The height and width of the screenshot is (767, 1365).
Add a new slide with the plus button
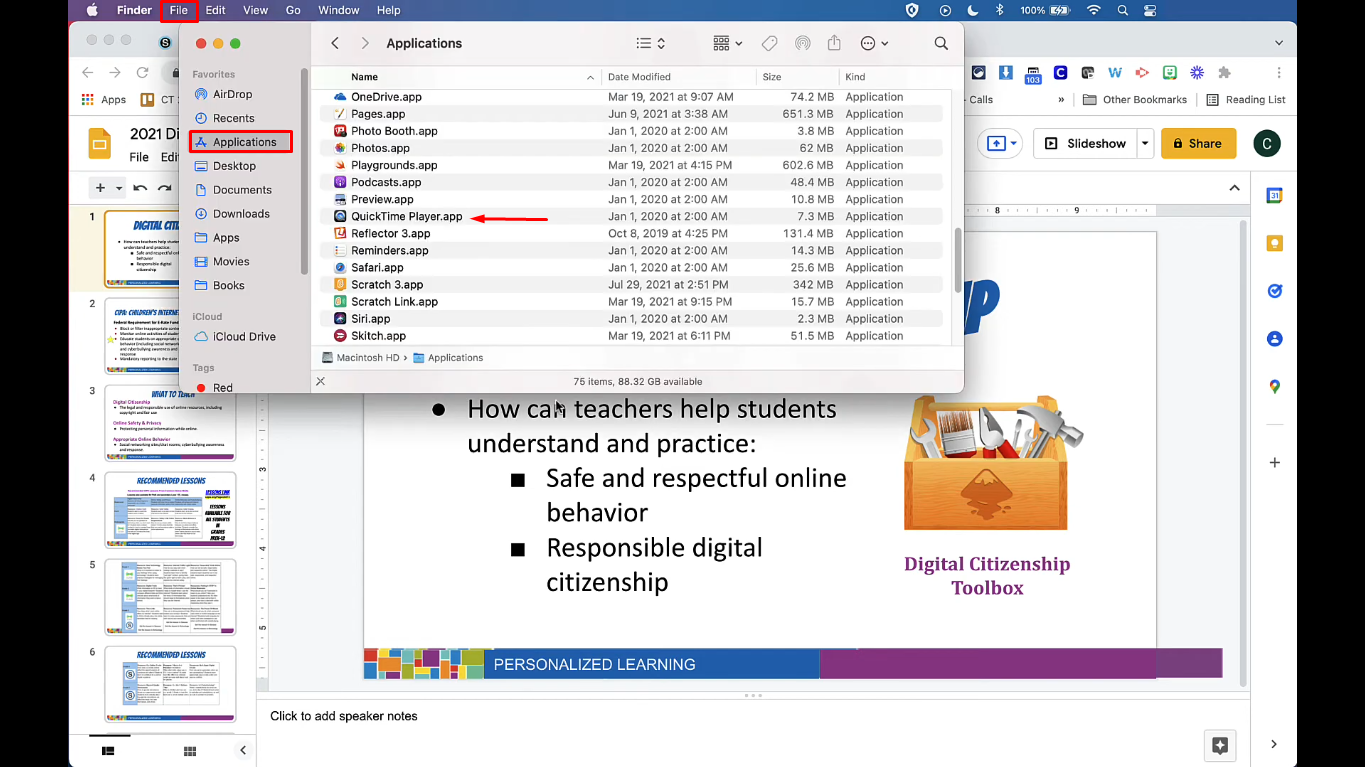[x=100, y=188]
